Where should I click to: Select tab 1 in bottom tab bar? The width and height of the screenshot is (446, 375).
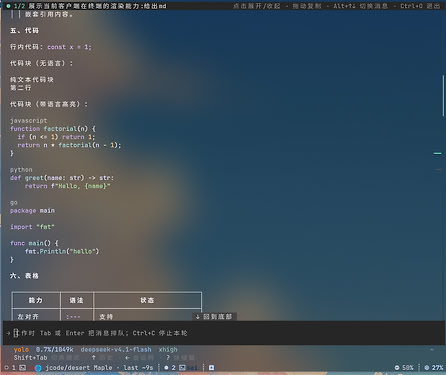pos(14,368)
